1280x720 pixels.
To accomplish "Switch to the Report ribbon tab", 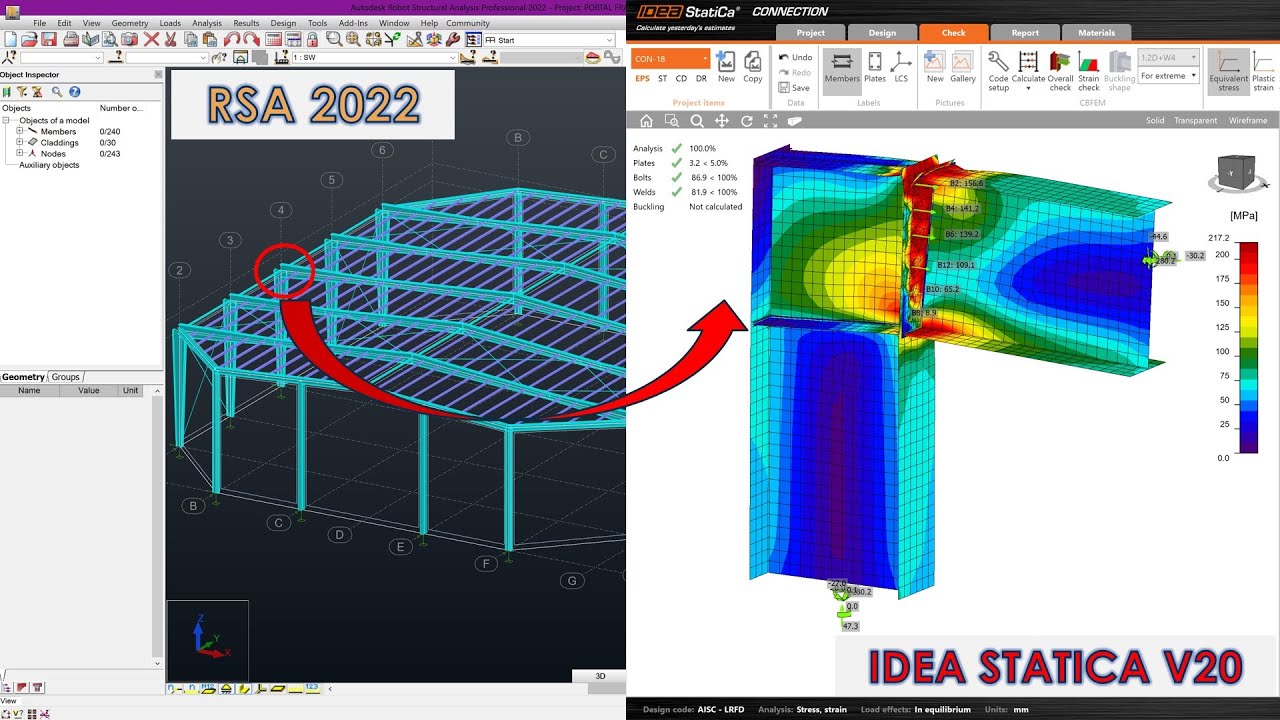I will (1024, 32).
